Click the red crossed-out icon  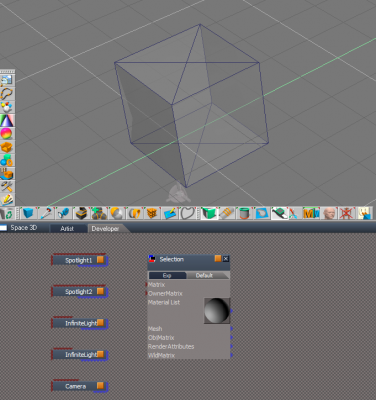pos(347,213)
